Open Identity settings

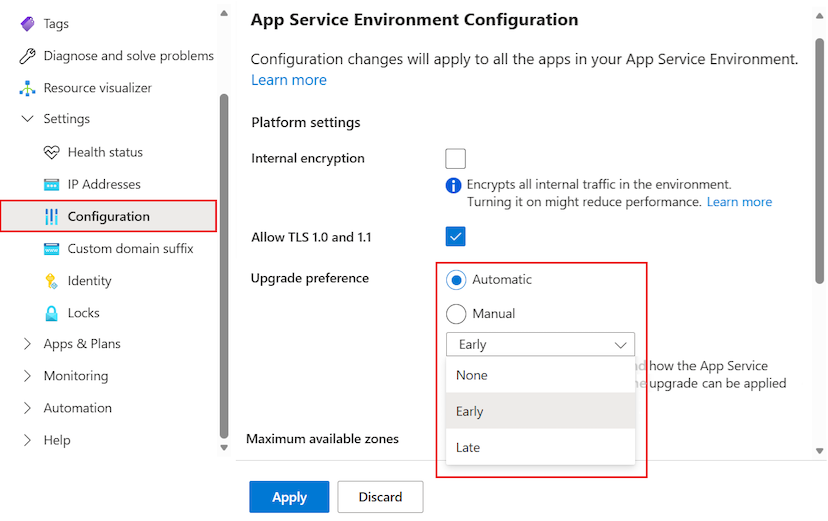89,281
